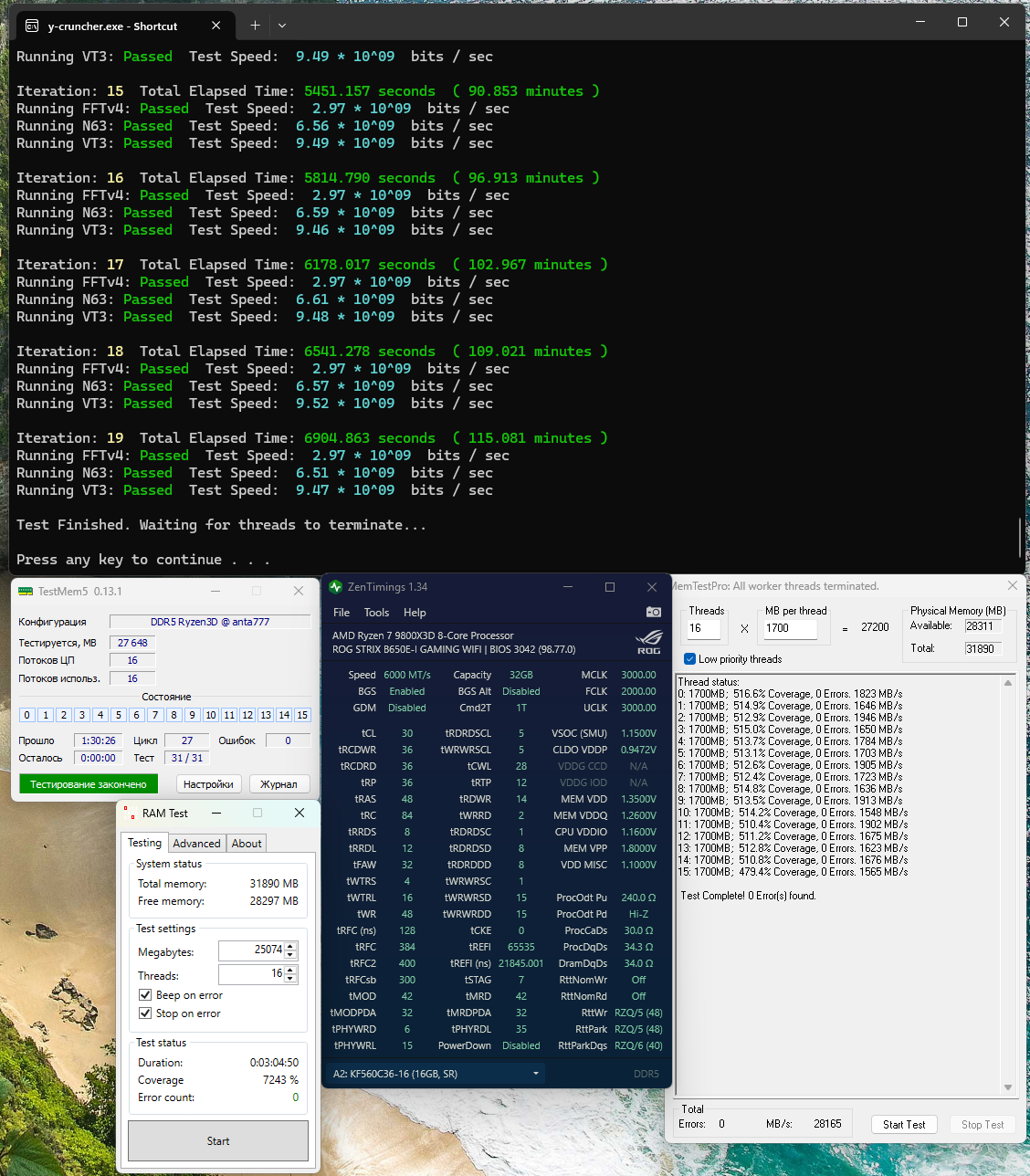Close the ZenTimings window

coord(652,587)
